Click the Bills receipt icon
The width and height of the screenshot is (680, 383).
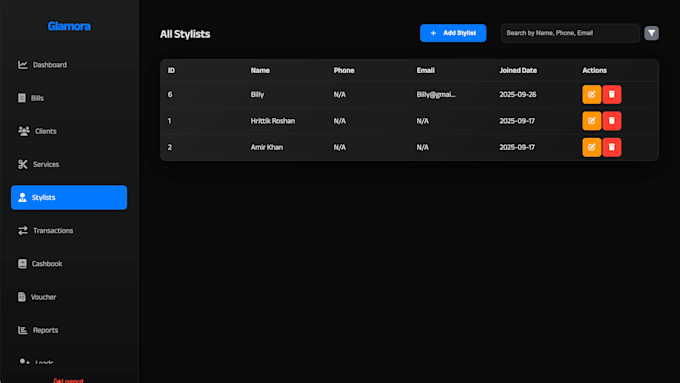click(x=22, y=98)
